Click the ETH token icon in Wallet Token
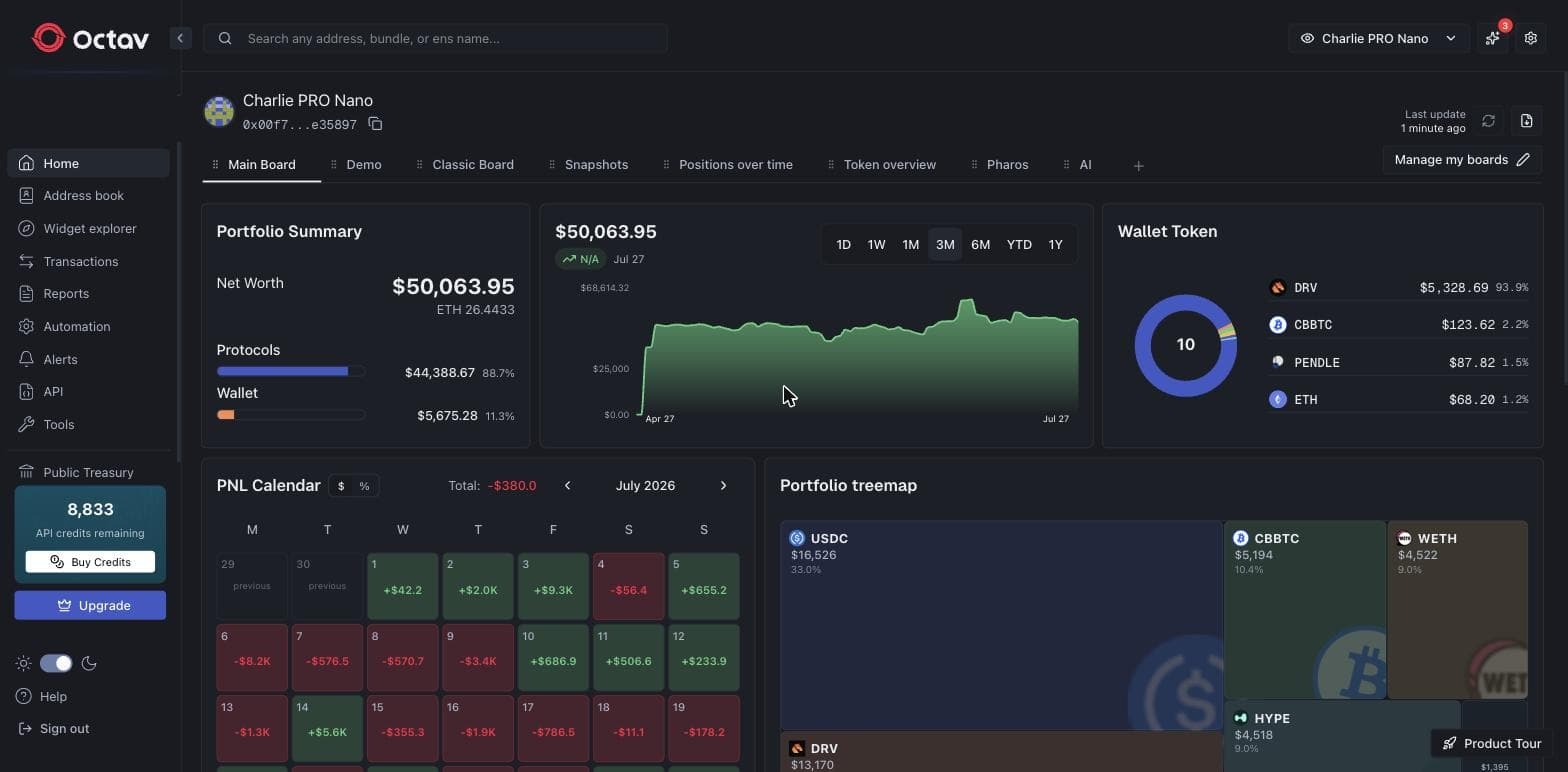This screenshot has height=772, width=1568. 1277,399
